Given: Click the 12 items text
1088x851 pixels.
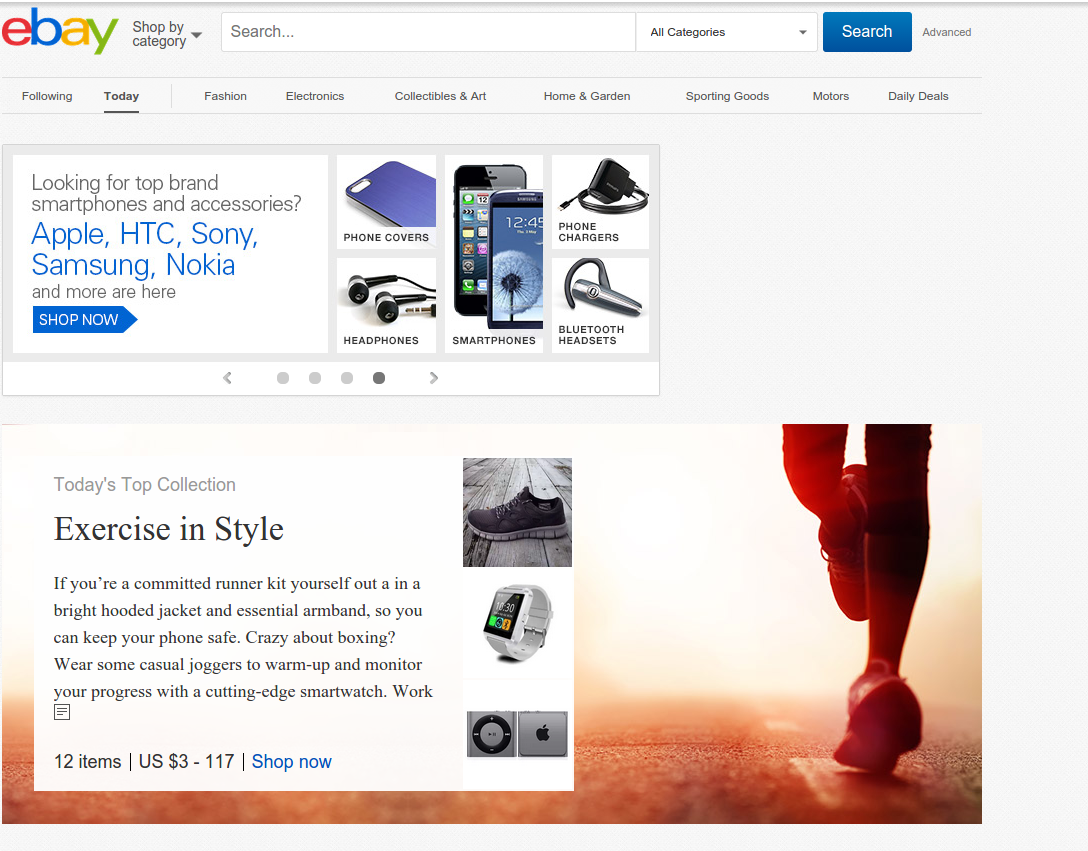Looking at the screenshot, I should click(x=87, y=761).
